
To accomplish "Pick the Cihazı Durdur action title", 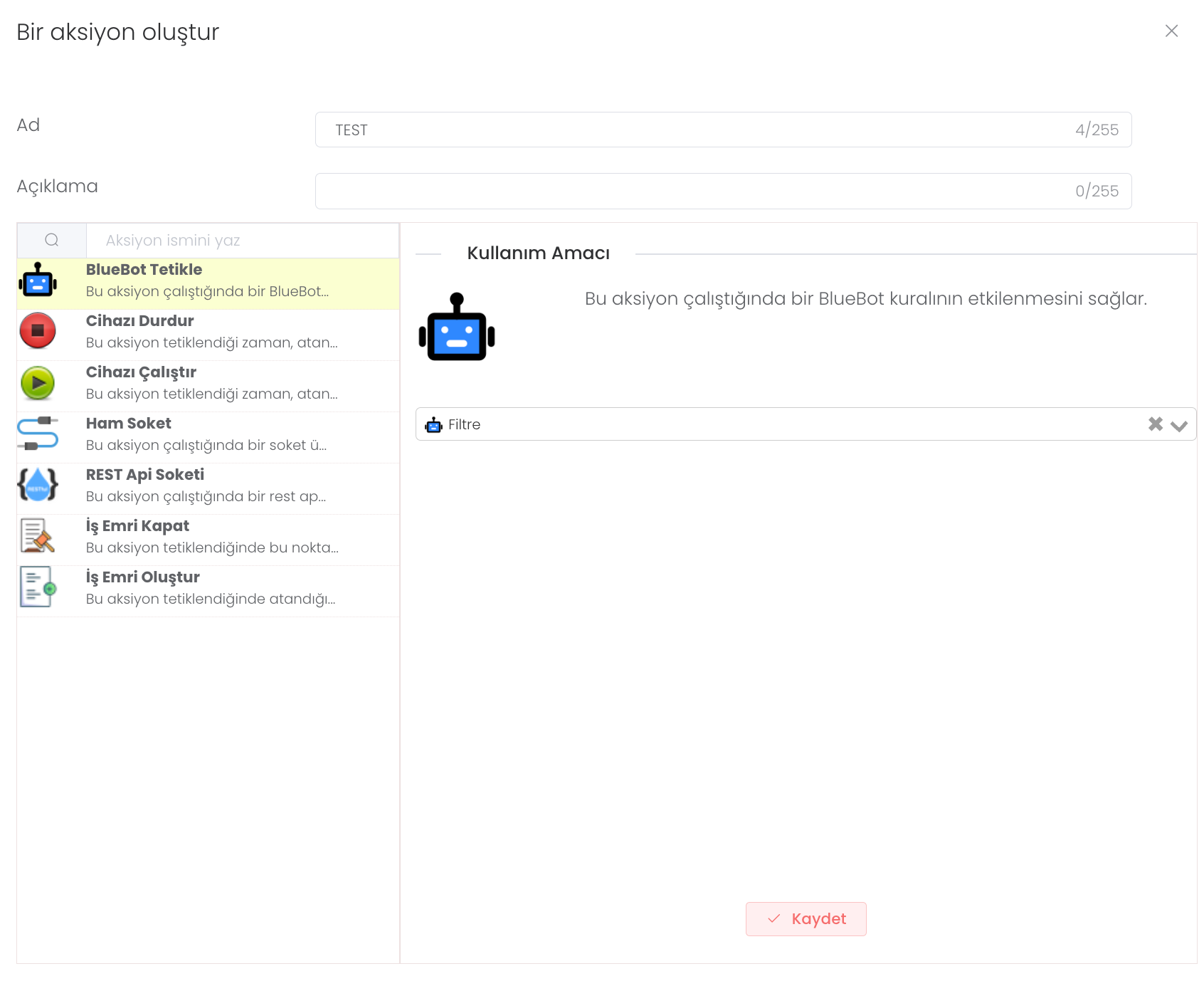I will pyautogui.click(x=140, y=321).
